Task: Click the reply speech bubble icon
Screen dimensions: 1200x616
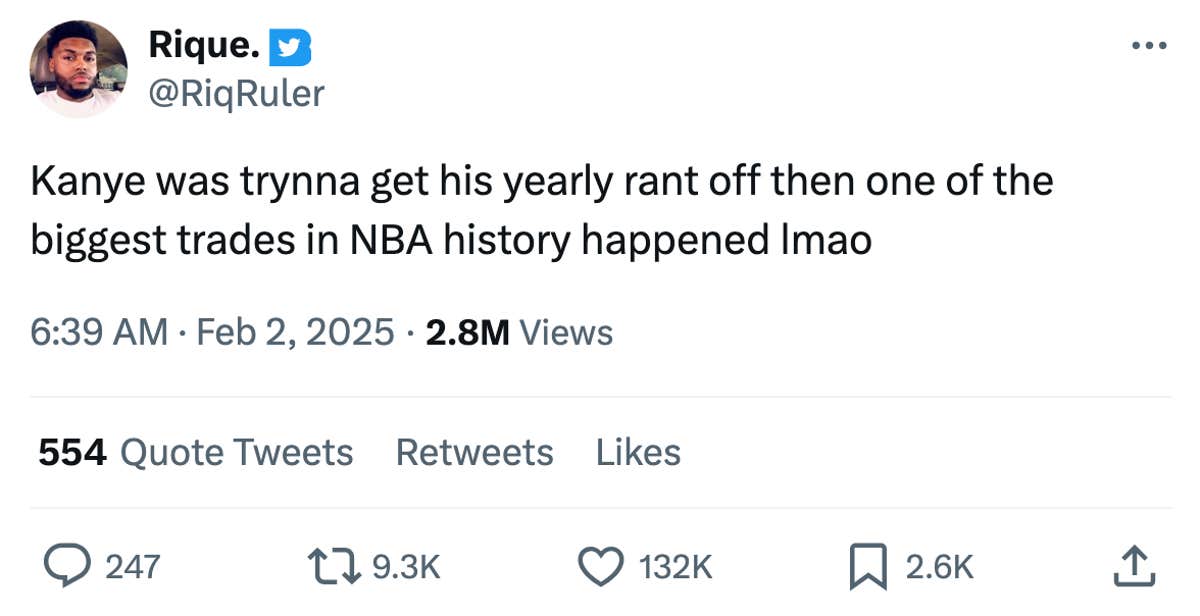Action: 67,565
